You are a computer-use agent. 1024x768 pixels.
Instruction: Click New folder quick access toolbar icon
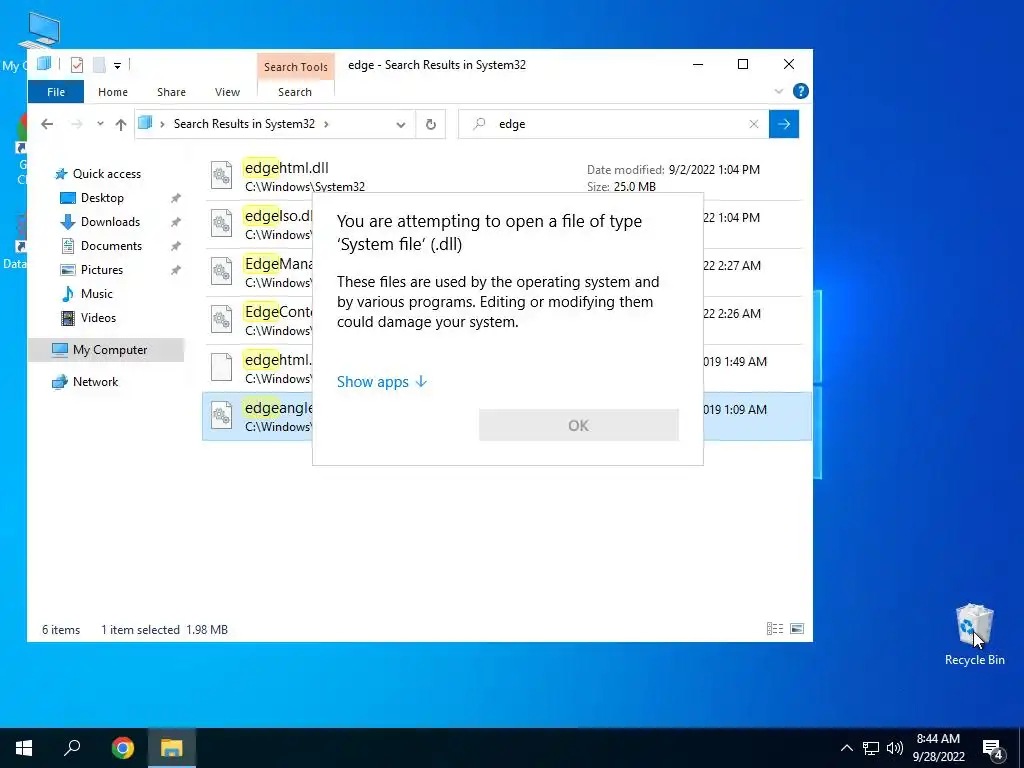(99, 65)
